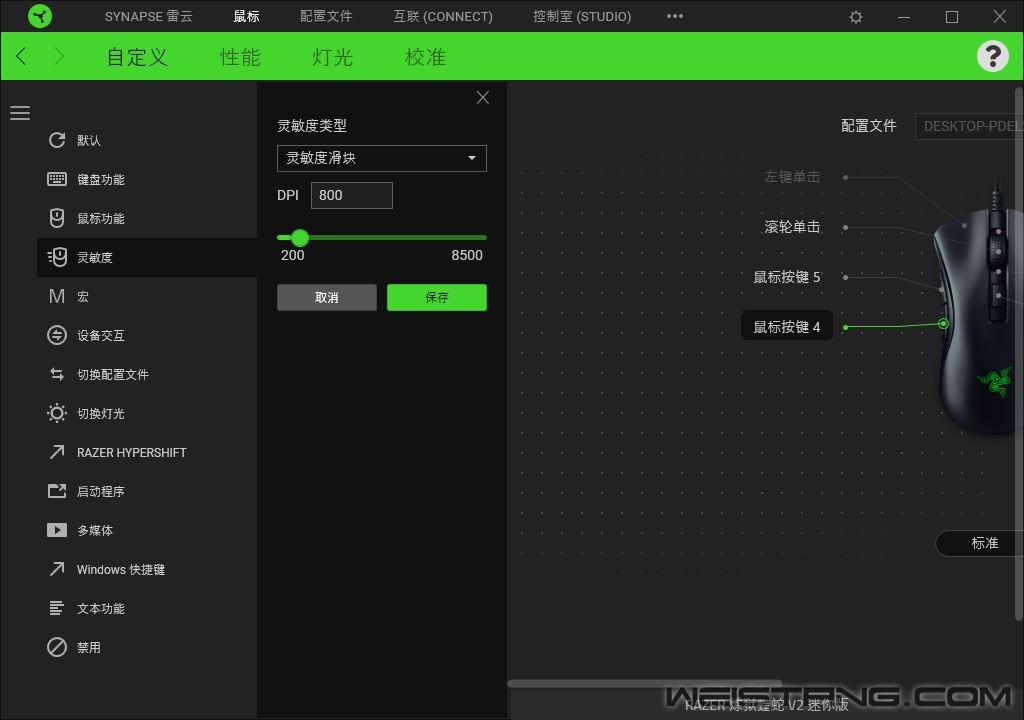
Task: Click the 多媒体 multimedia play icon
Action: [x=57, y=530]
